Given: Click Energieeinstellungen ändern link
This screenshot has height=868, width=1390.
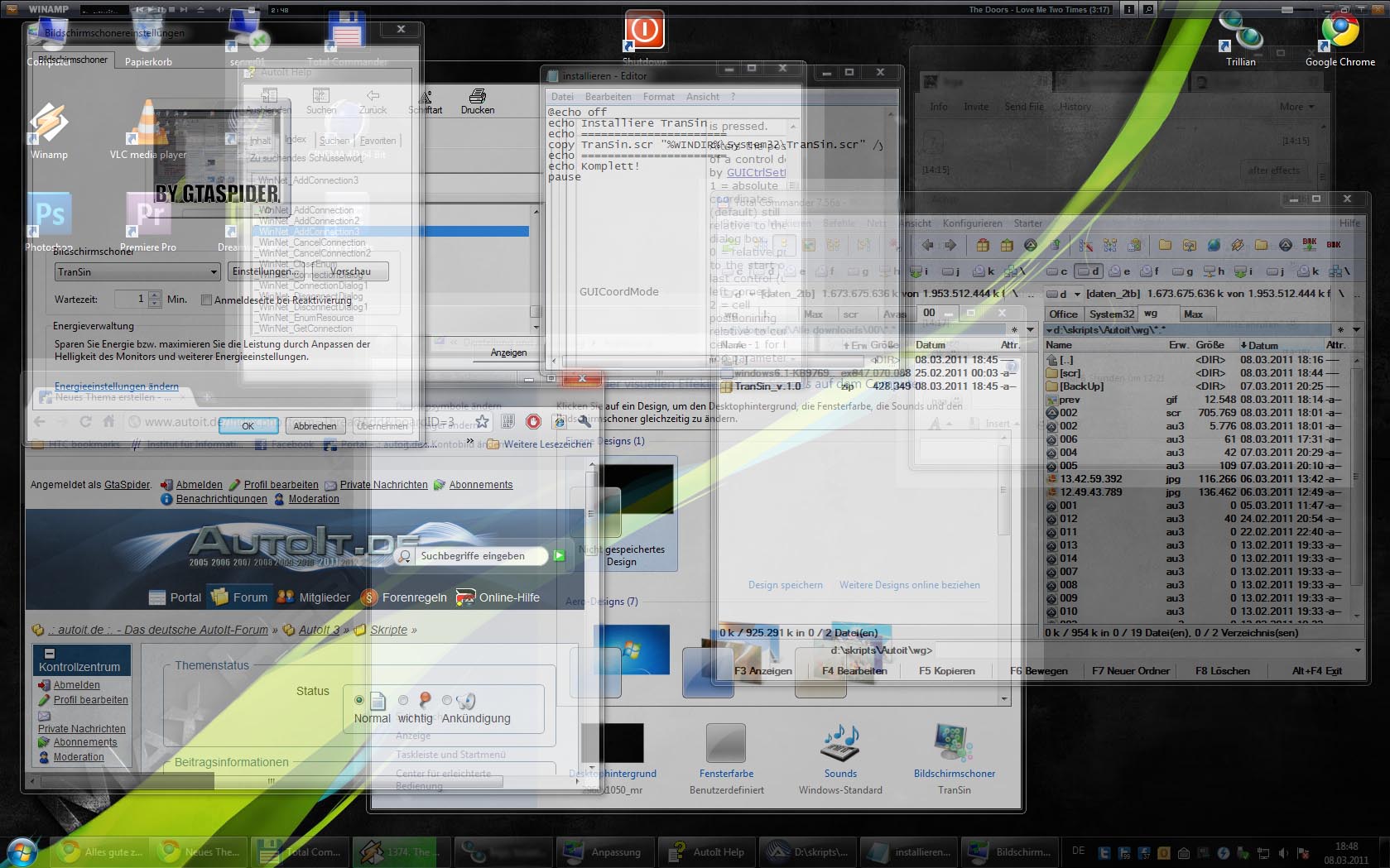Looking at the screenshot, I should point(116,386).
